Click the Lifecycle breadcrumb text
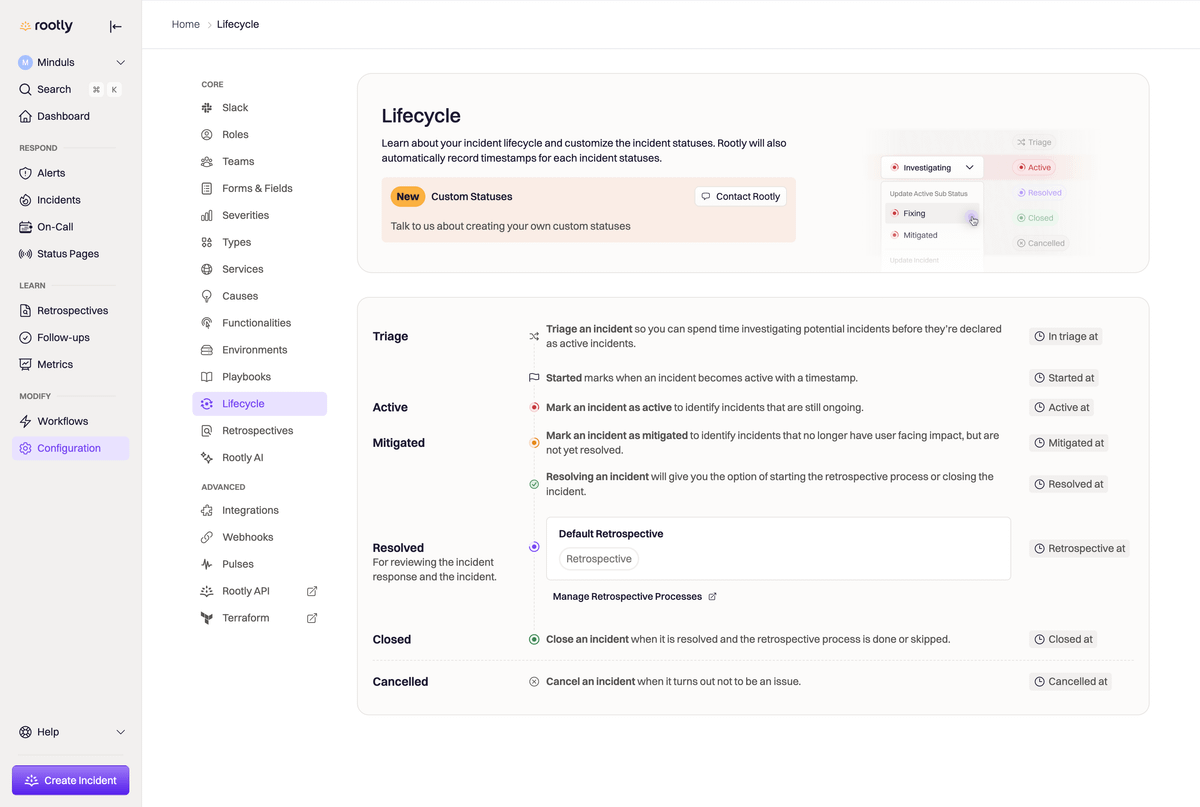This screenshot has width=1200, height=807. [238, 24]
